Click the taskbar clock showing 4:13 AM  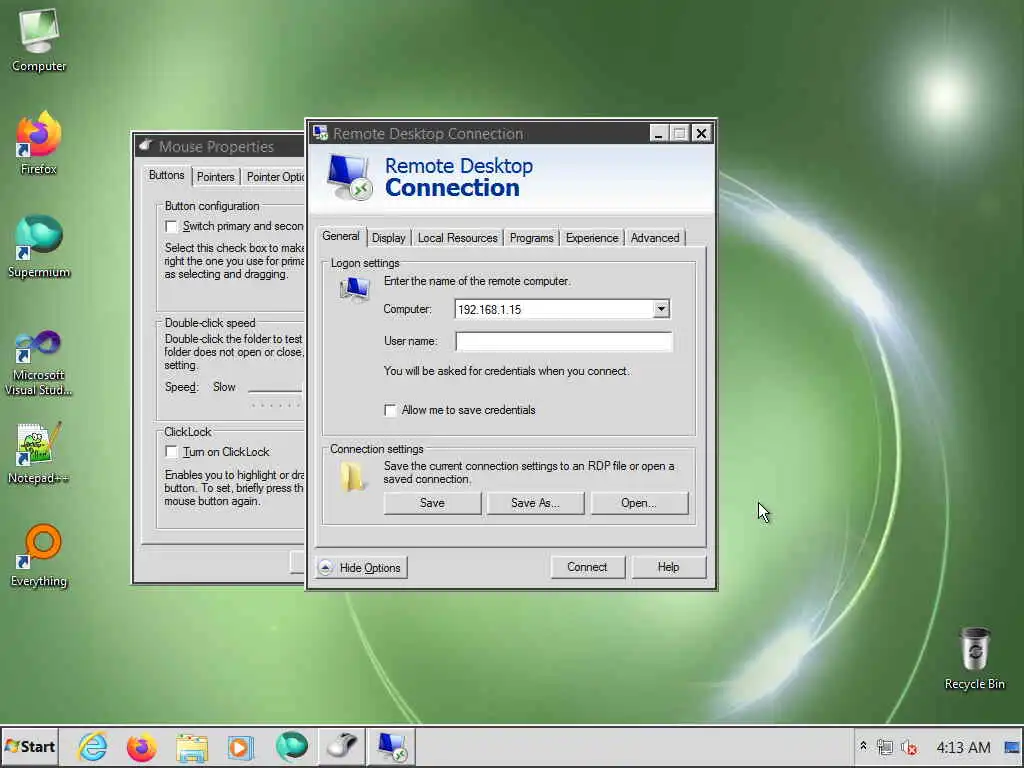coord(963,746)
